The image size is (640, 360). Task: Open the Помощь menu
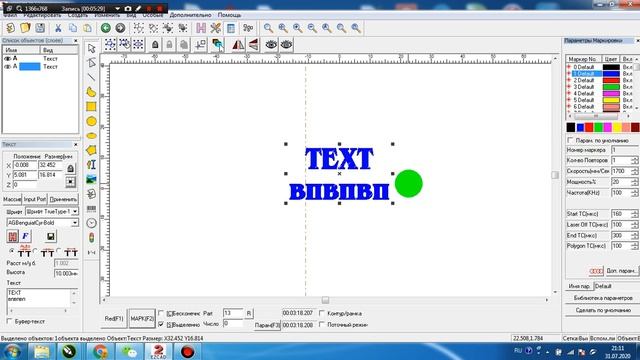click(229, 15)
